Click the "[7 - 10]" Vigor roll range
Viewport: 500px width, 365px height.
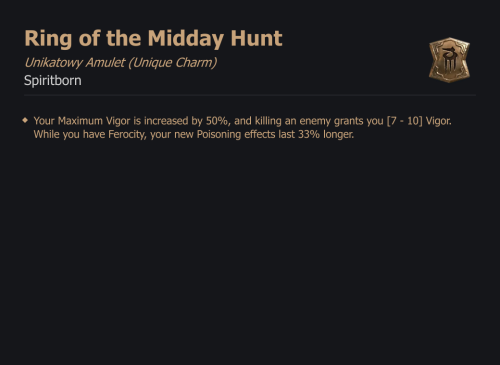[x=405, y=121]
